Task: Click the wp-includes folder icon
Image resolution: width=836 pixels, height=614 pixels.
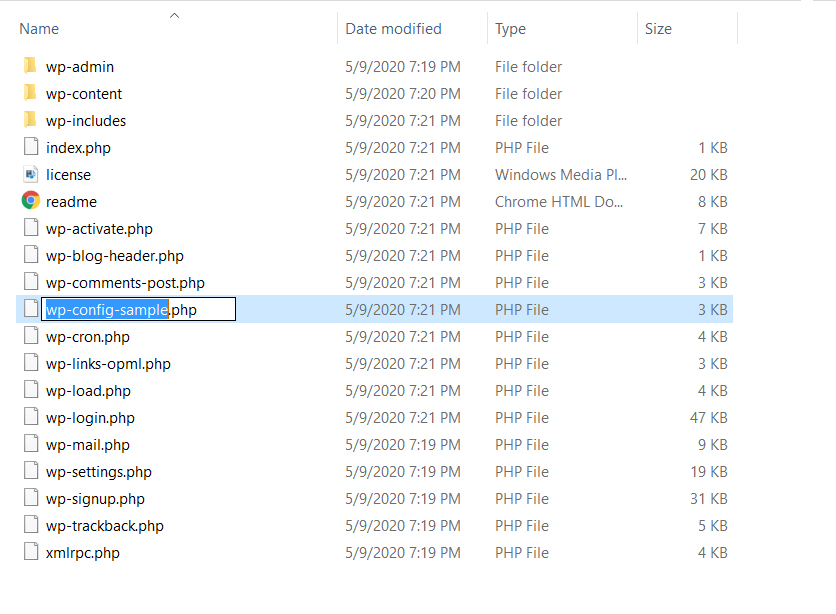Action: coord(30,121)
